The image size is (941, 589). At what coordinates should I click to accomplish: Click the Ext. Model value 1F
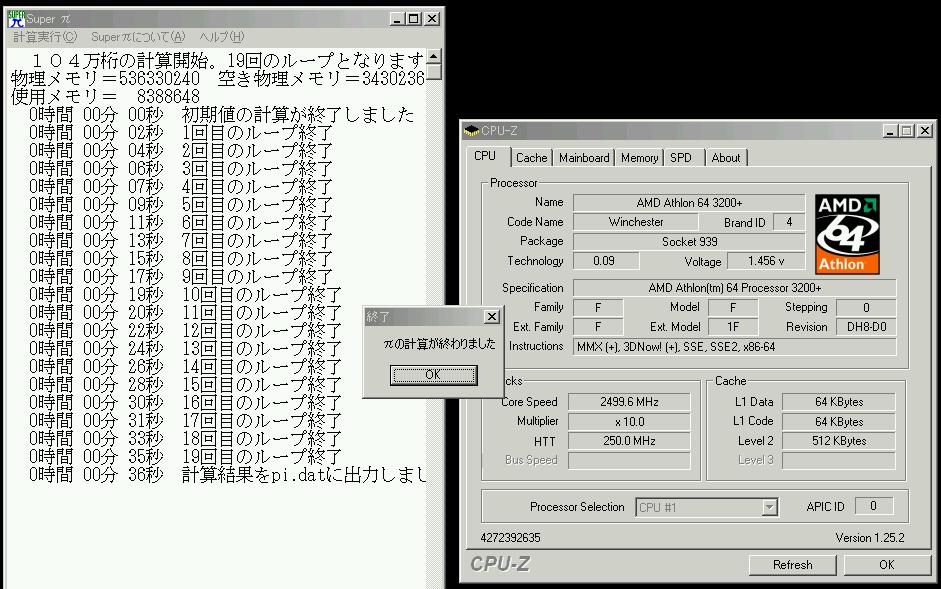733,327
